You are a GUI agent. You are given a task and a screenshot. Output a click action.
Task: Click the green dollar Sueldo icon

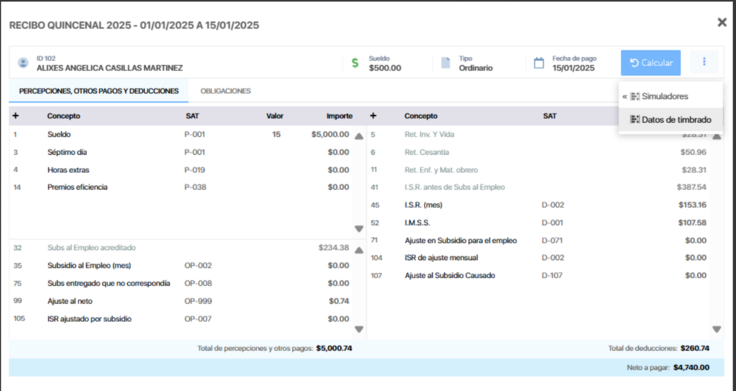click(x=355, y=63)
